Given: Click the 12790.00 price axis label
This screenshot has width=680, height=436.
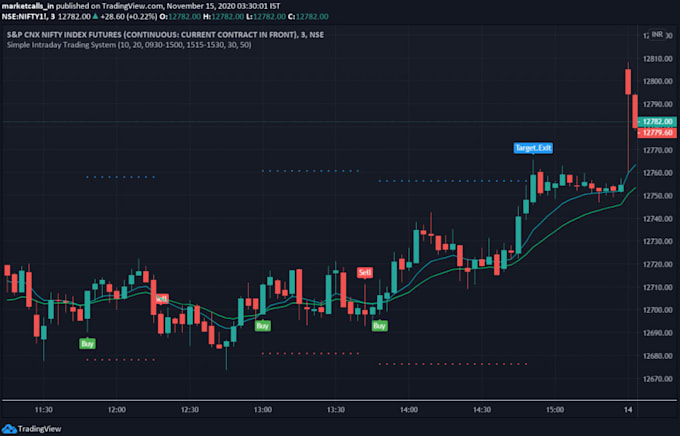Looking at the screenshot, I should coord(657,105).
